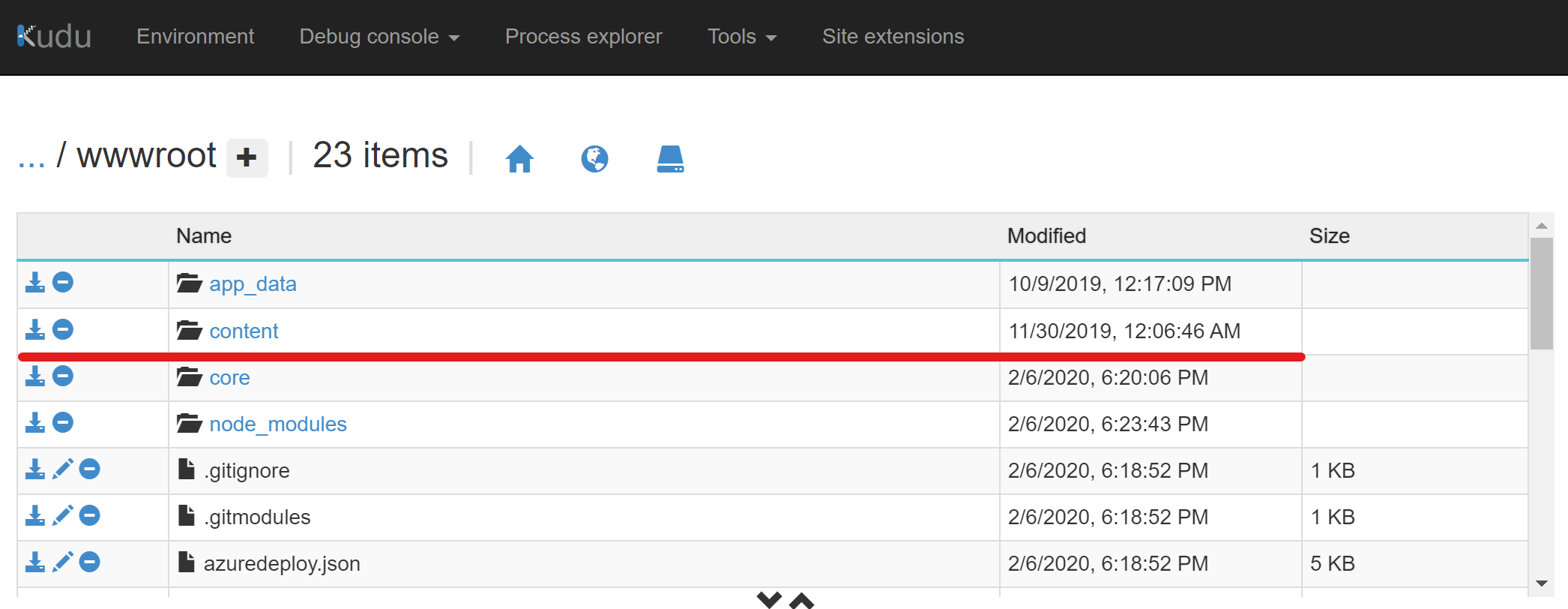Delete the azuredeploy.json file
The image size is (1568, 609).
coord(90,562)
